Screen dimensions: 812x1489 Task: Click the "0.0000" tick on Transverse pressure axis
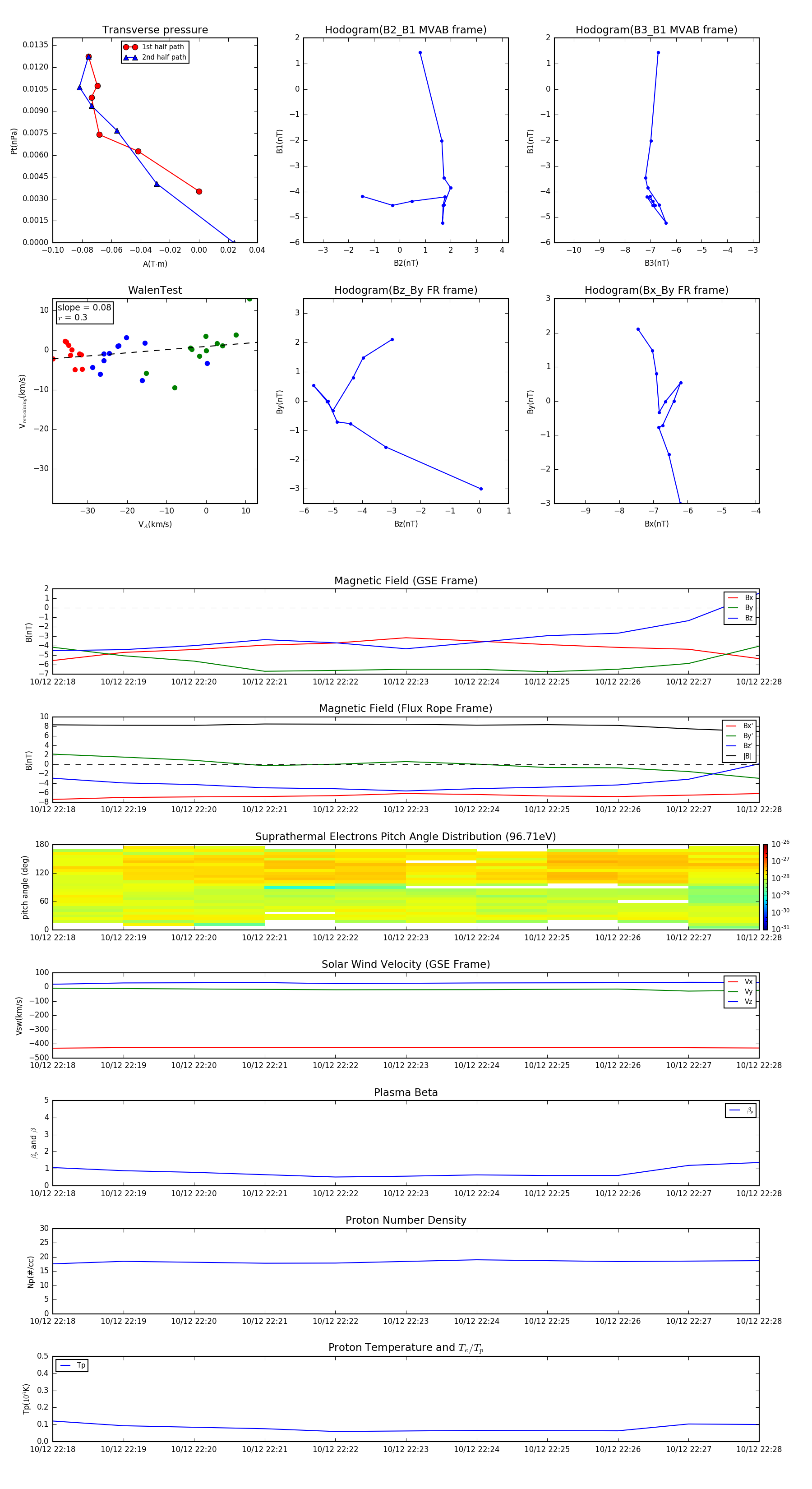click(36, 242)
